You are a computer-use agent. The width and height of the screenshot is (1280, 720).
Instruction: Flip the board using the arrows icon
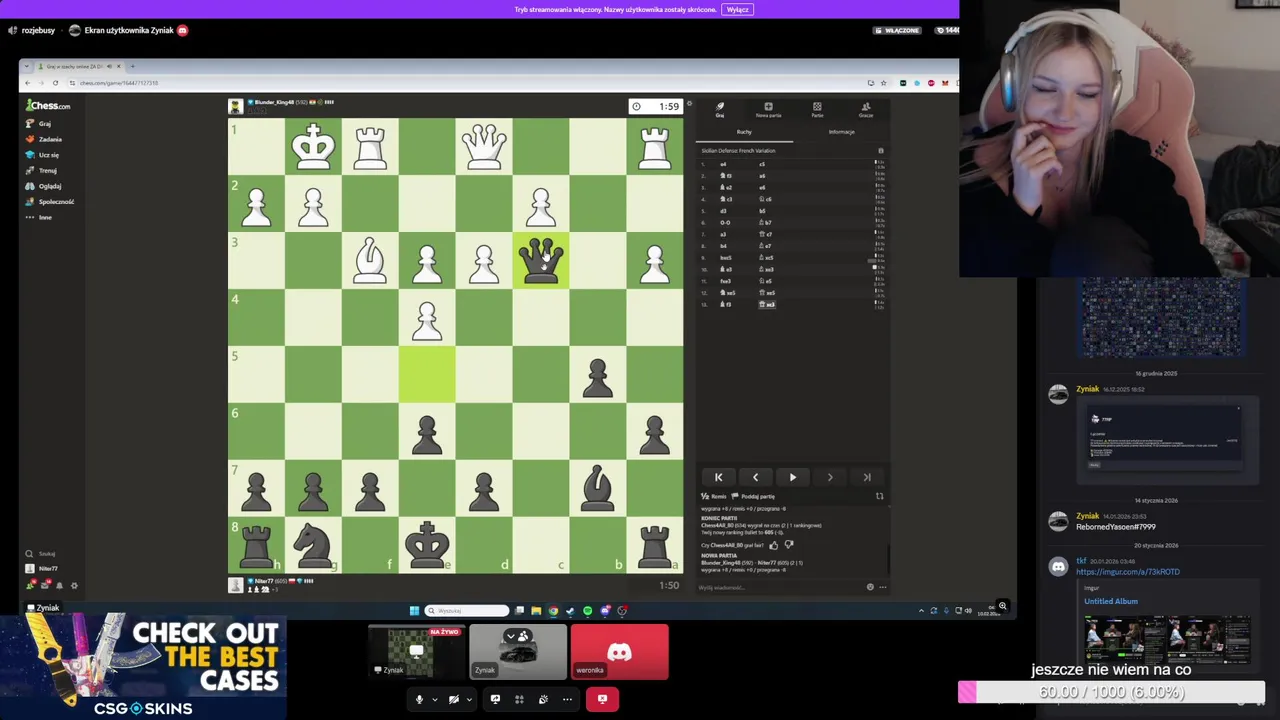click(x=880, y=496)
